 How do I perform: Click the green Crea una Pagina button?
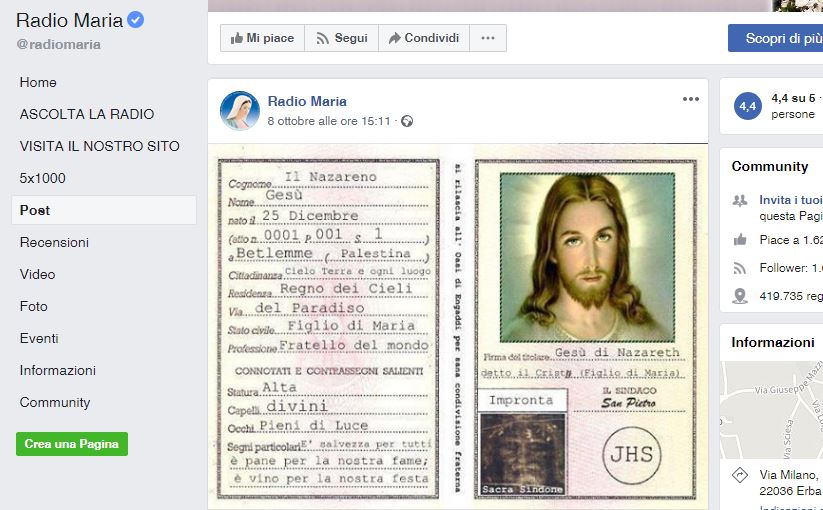[72, 444]
